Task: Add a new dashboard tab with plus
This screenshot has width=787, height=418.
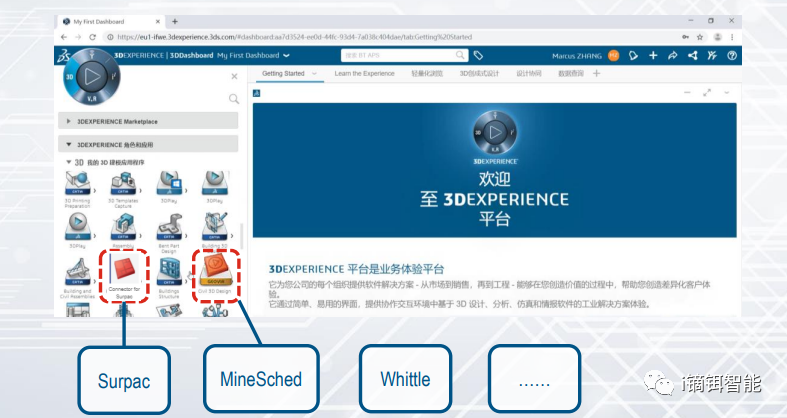Action: 597,74
